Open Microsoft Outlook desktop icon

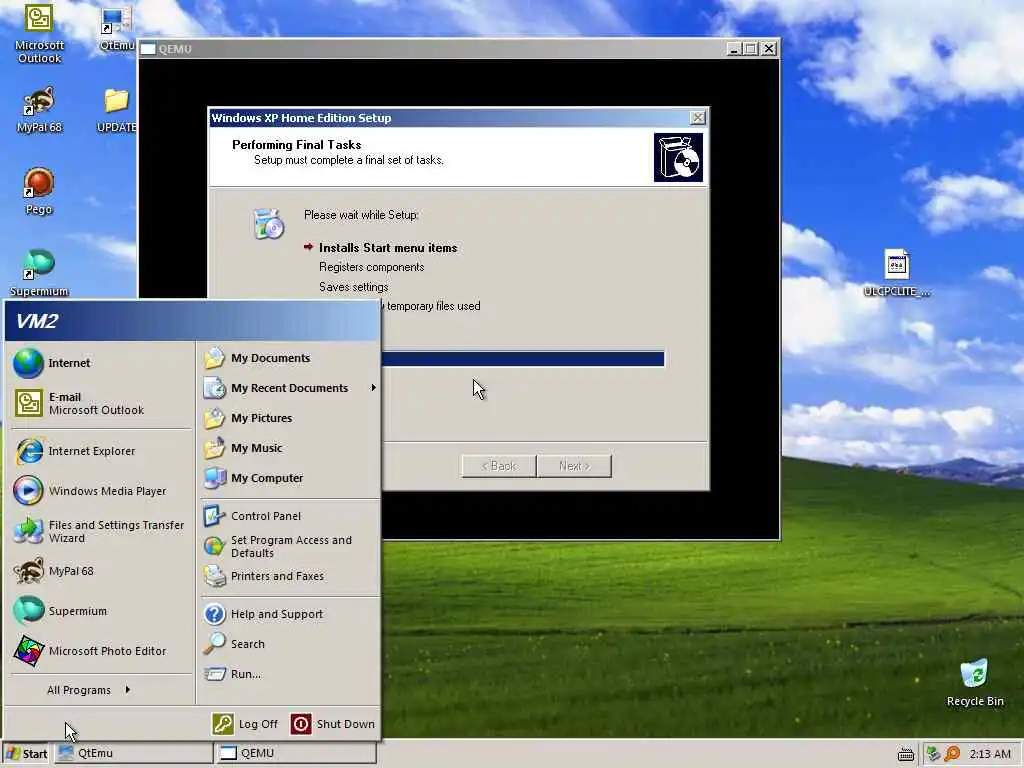(x=39, y=33)
